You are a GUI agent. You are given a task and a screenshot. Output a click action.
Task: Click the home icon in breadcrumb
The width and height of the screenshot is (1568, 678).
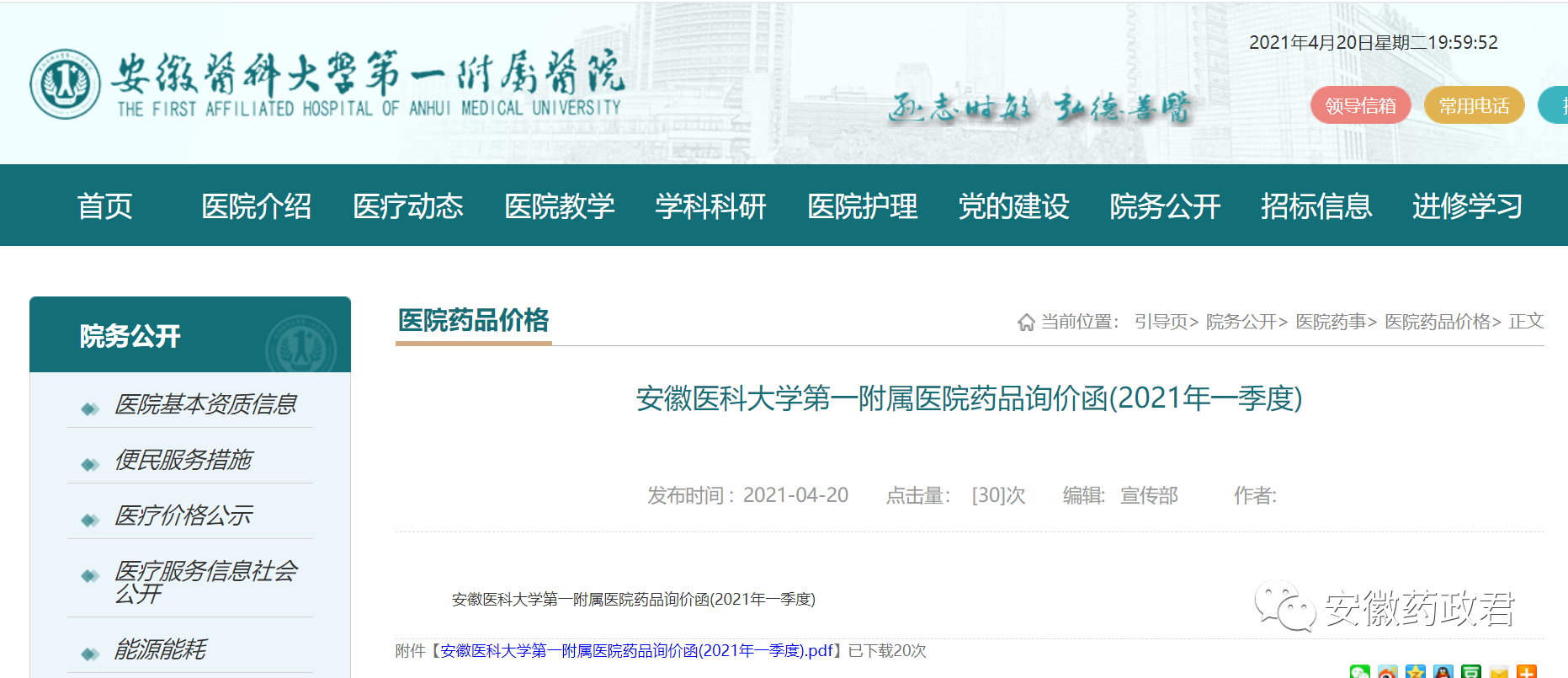pyautogui.click(x=1026, y=323)
